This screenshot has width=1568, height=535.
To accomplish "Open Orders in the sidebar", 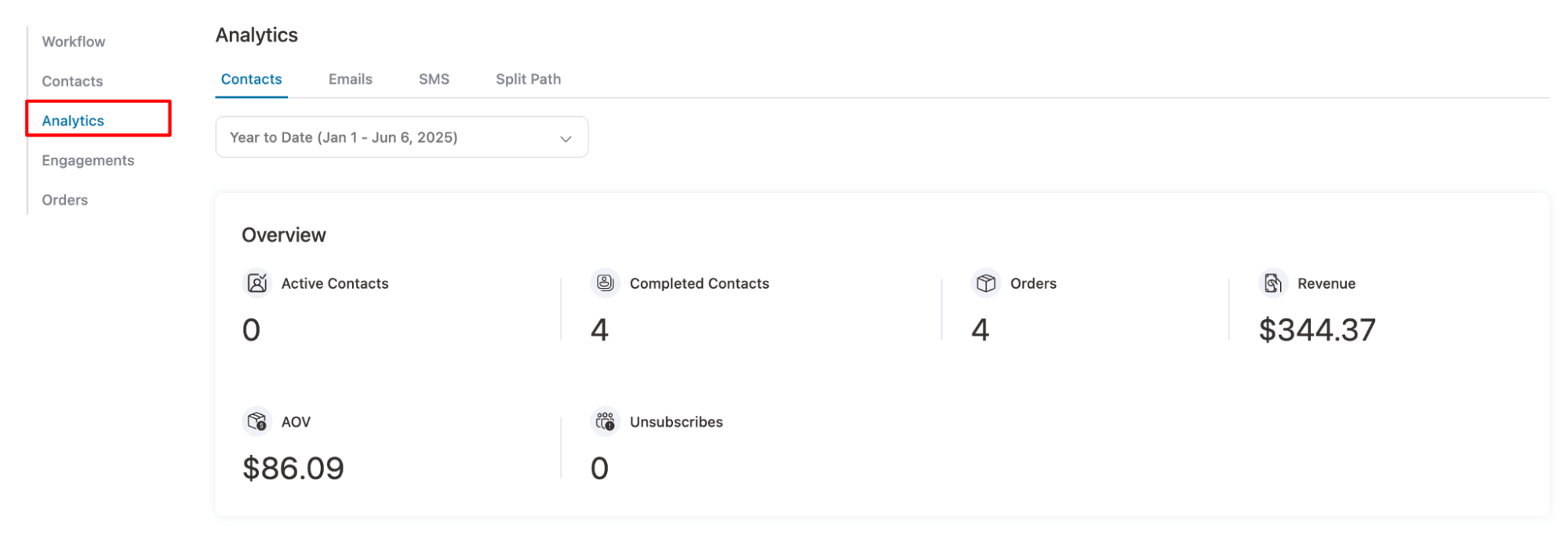I will [x=65, y=200].
